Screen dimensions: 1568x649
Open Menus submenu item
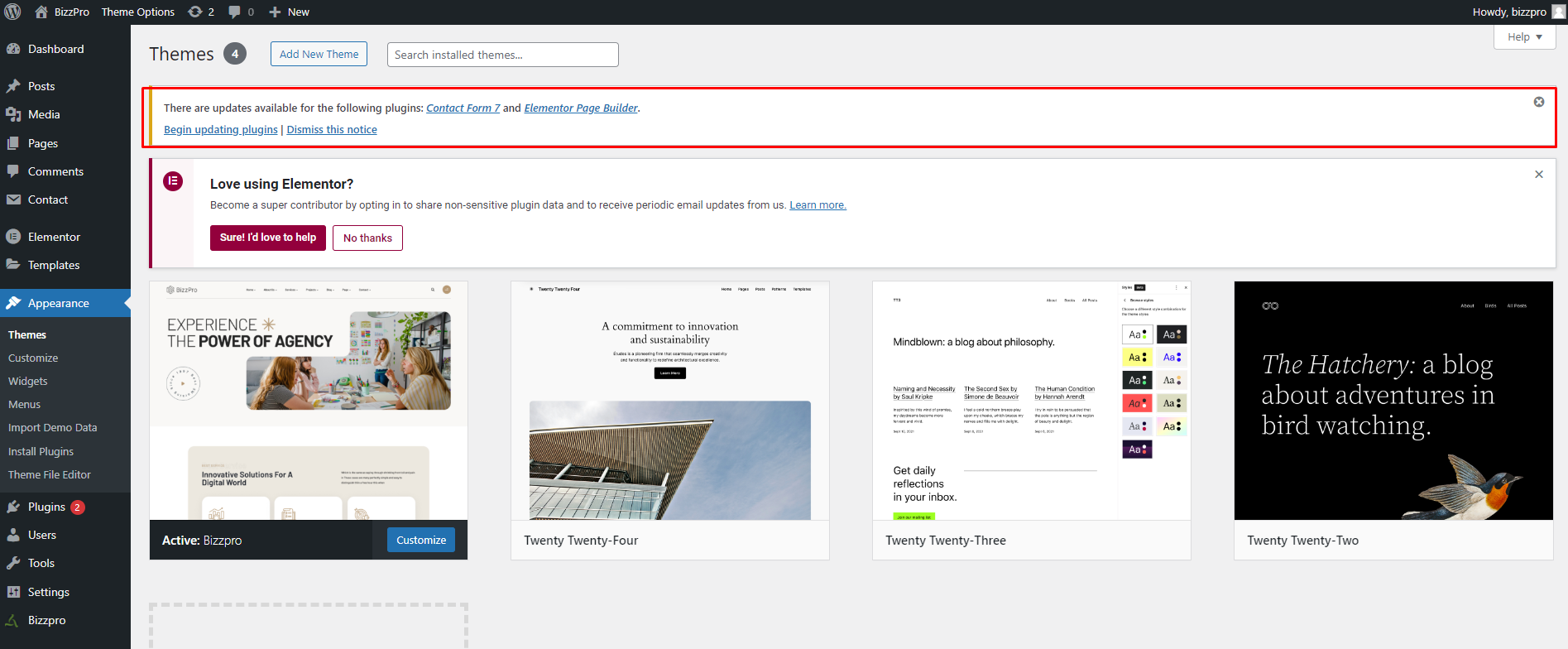point(24,405)
